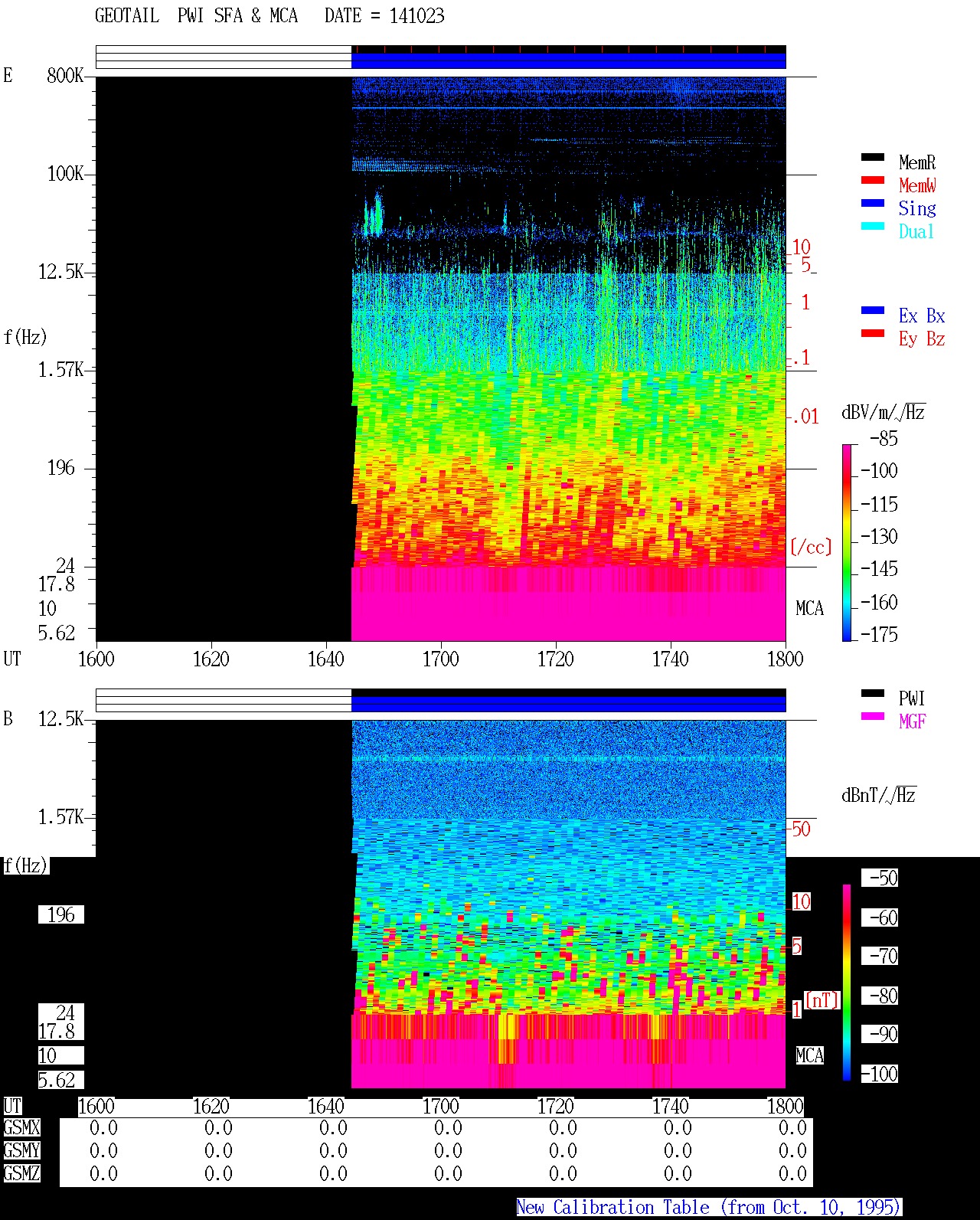Click the 800K frequency axis label
Image resolution: width=980 pixels, height=1220 pixels.
[65, 76]
